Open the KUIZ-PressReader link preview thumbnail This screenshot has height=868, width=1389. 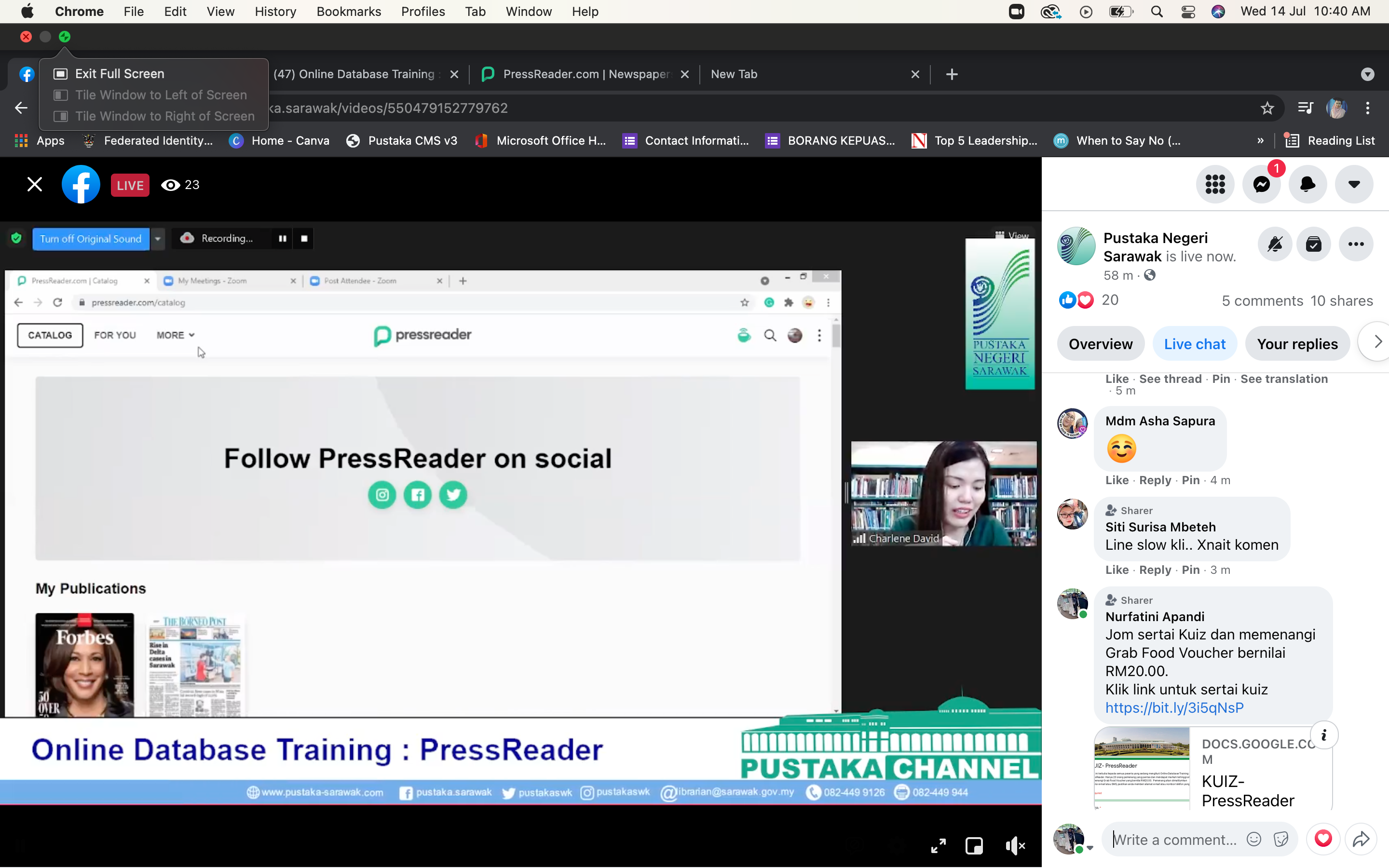point(1142,768)
